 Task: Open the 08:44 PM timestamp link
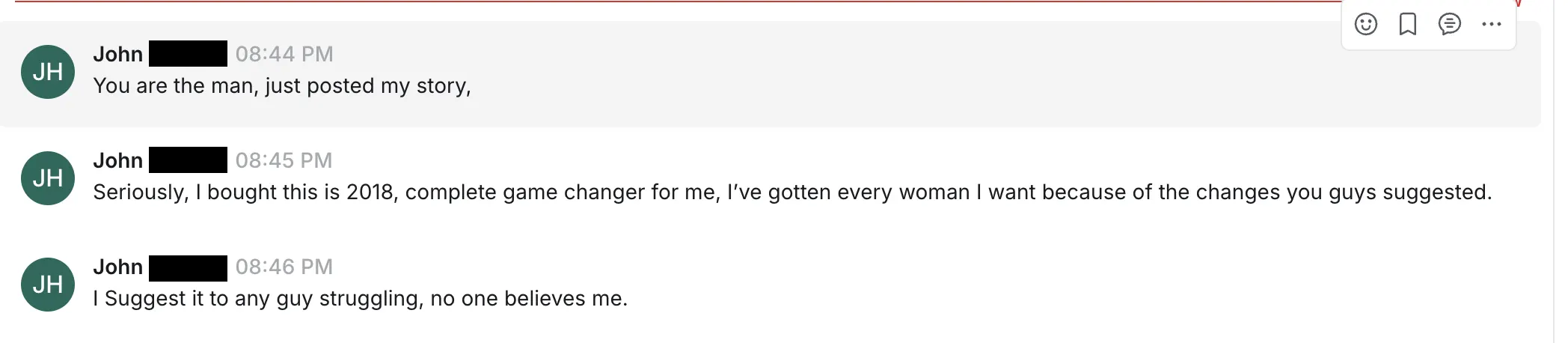[284, 54]
